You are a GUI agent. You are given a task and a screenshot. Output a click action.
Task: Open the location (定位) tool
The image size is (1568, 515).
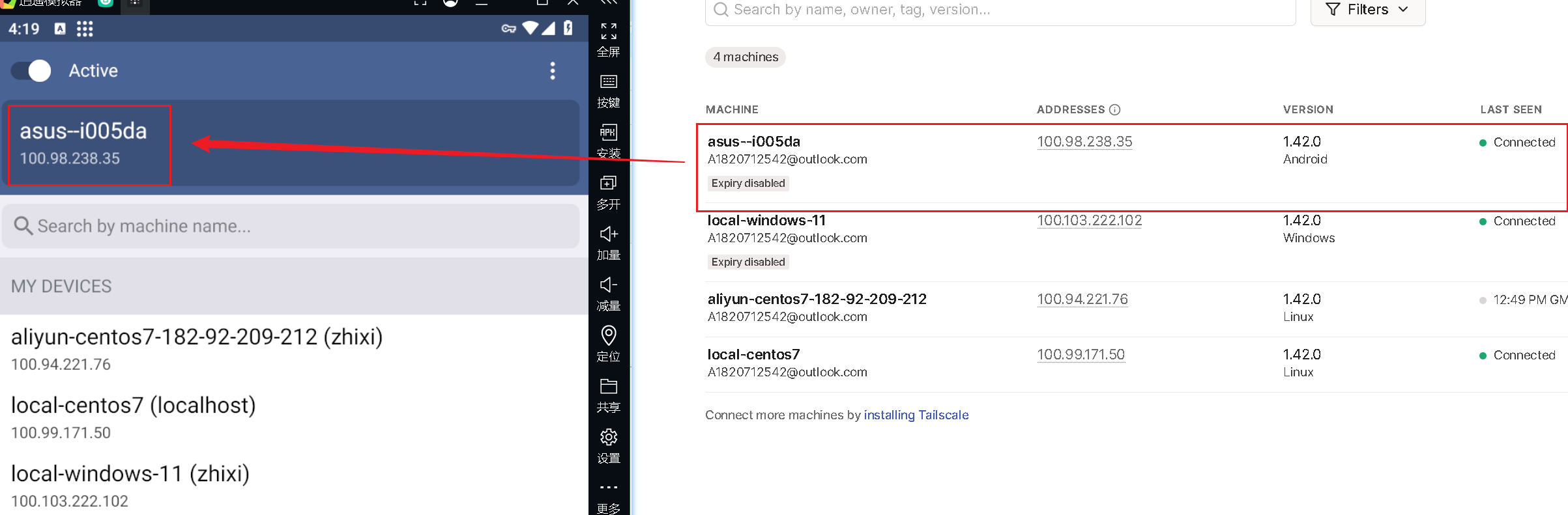[x=609, y=335]
